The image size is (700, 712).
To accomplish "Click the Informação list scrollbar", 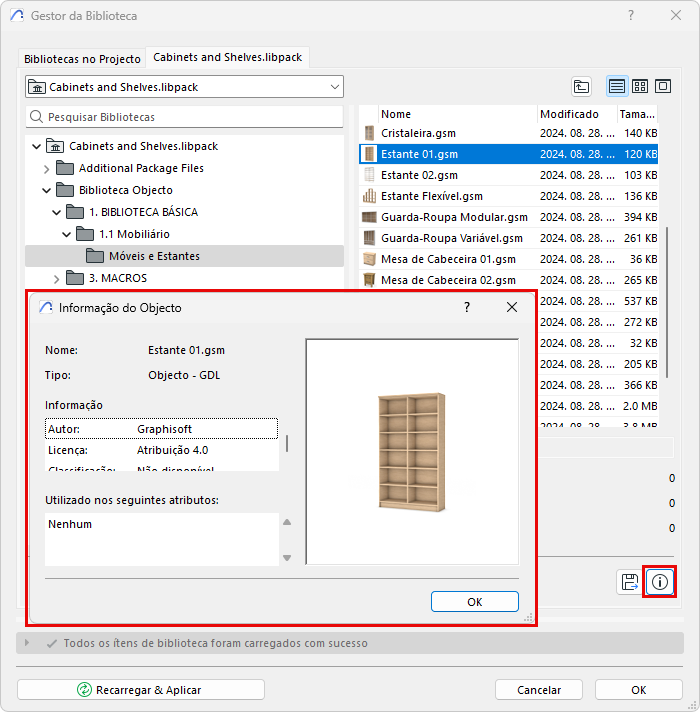I will click(x=287, y=444).
